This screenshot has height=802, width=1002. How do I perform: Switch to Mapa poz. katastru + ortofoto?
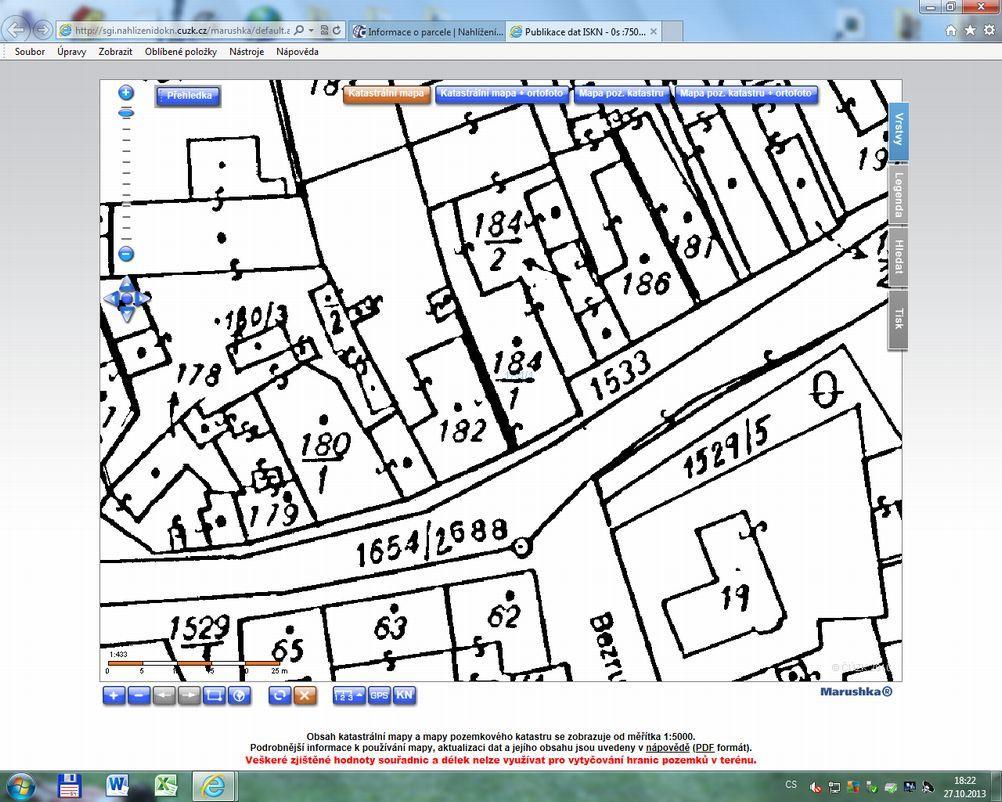[746, 94]
